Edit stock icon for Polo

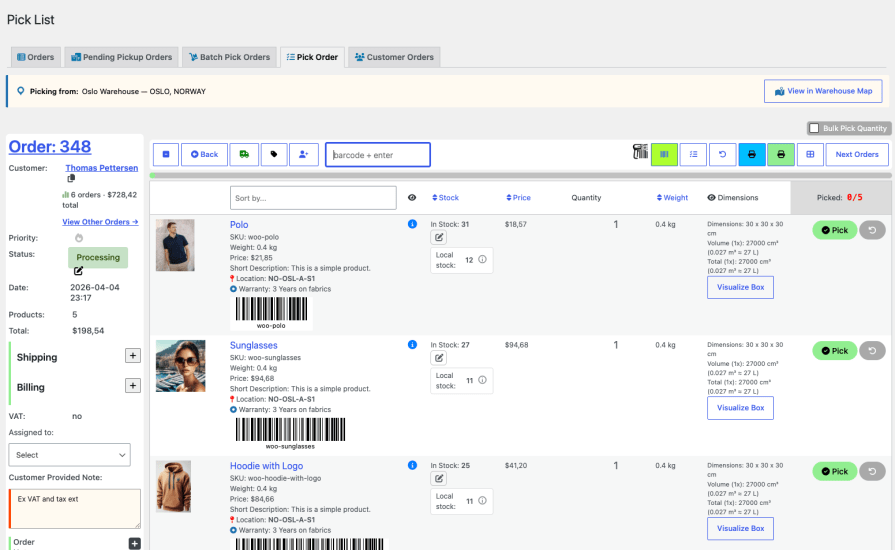click(x=439, y=237)
